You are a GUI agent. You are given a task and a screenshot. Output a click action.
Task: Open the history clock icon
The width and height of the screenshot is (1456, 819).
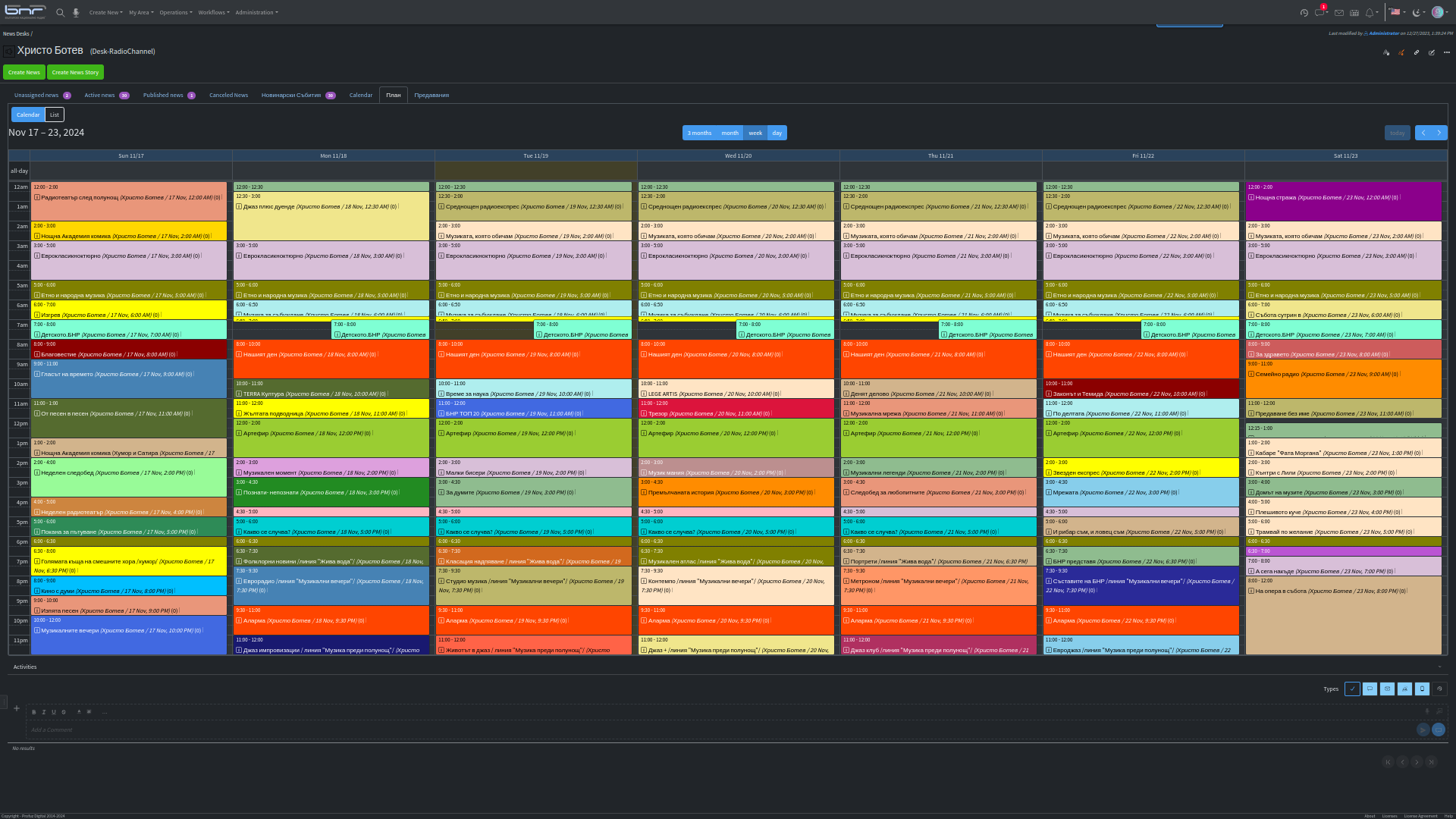click(1304, 13)
